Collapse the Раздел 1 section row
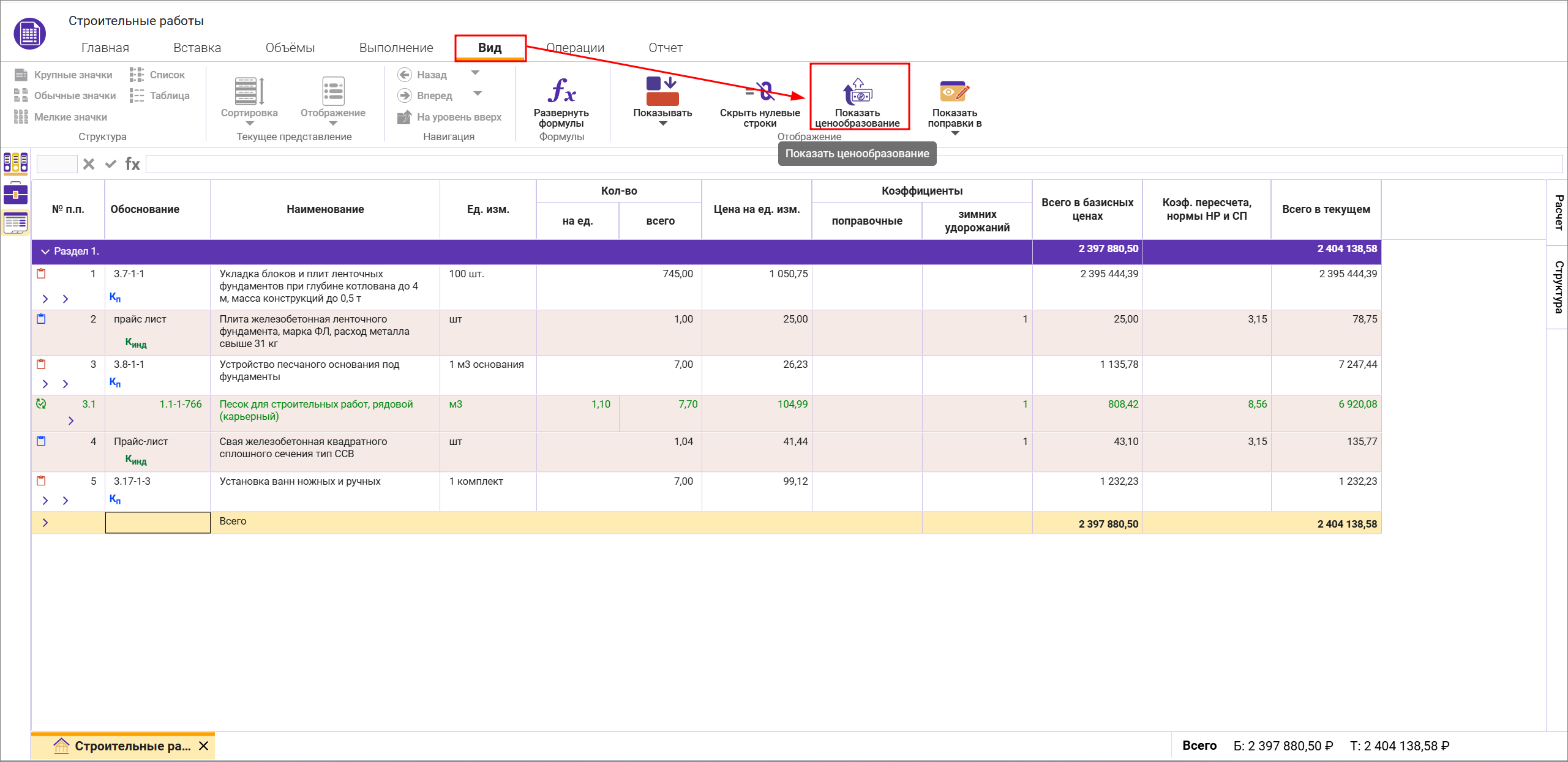Screen dimensions: 1568x762 pyautogui.click(x=45, y=252)
